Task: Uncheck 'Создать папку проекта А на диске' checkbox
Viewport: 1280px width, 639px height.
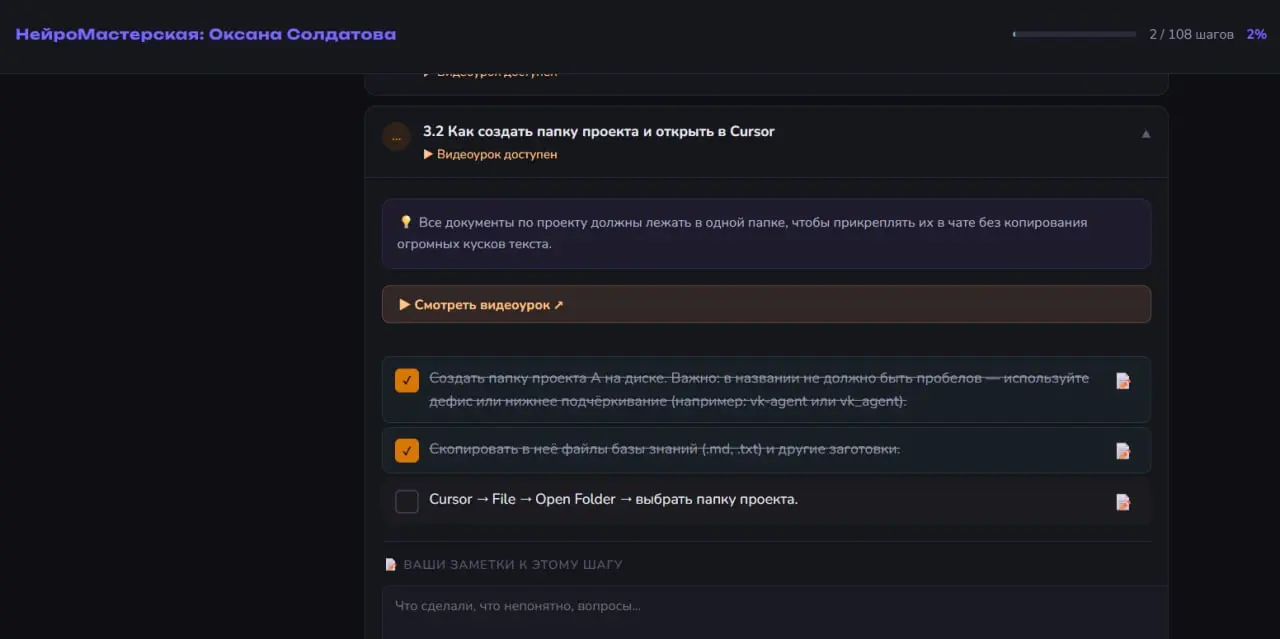Action: click(407, 380)
